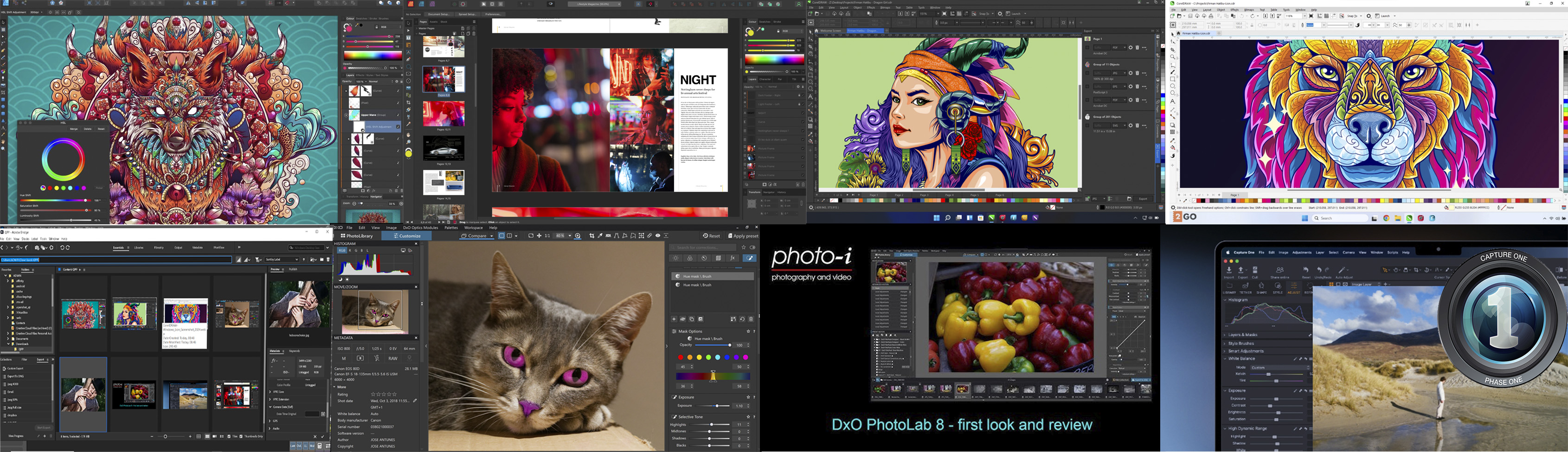Viewport: 1568px width, 452px height.
Task: Delete mask with trash icon above Mask Options
Action: tap(751, 320)
